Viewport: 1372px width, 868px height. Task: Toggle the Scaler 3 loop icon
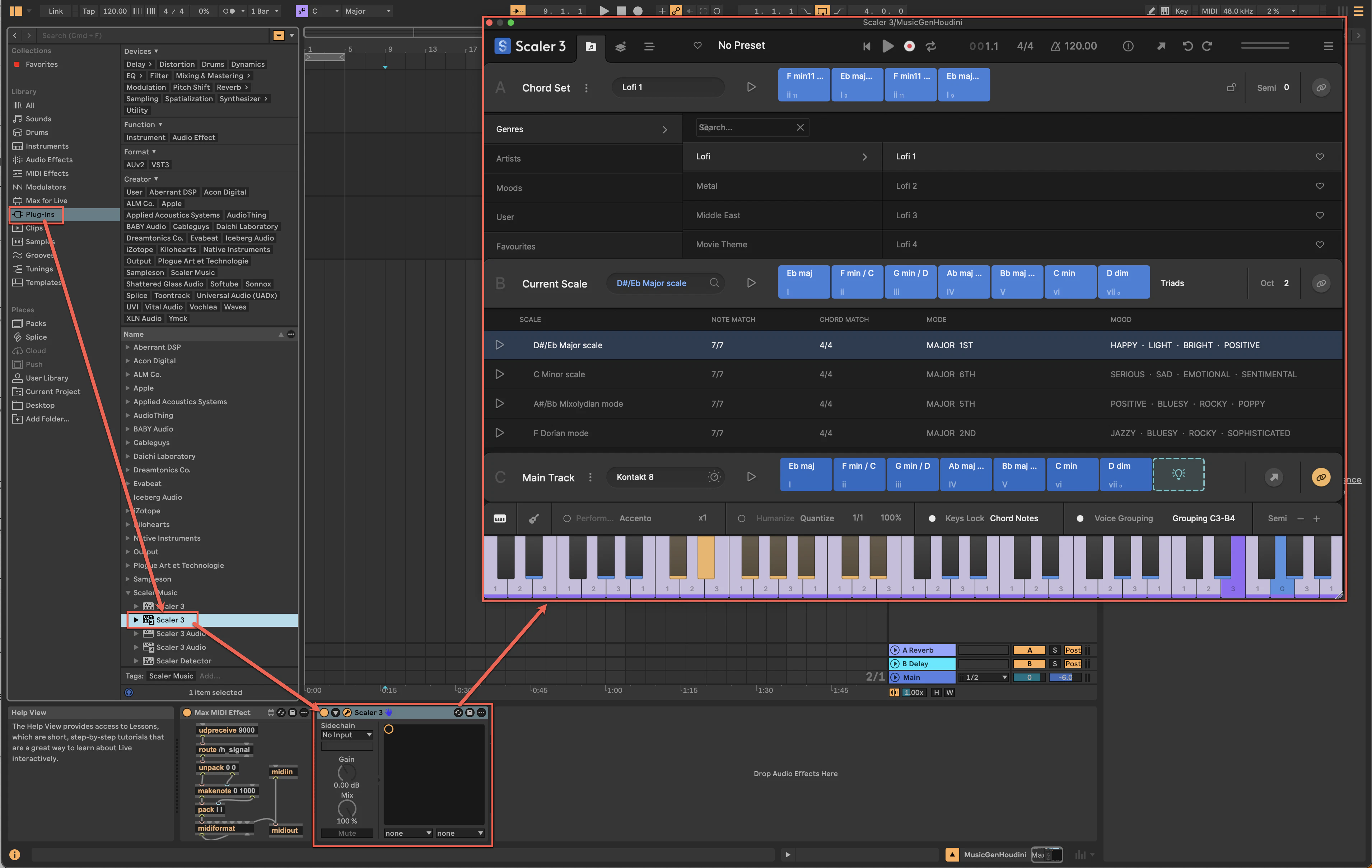click(x=931, y=46)
